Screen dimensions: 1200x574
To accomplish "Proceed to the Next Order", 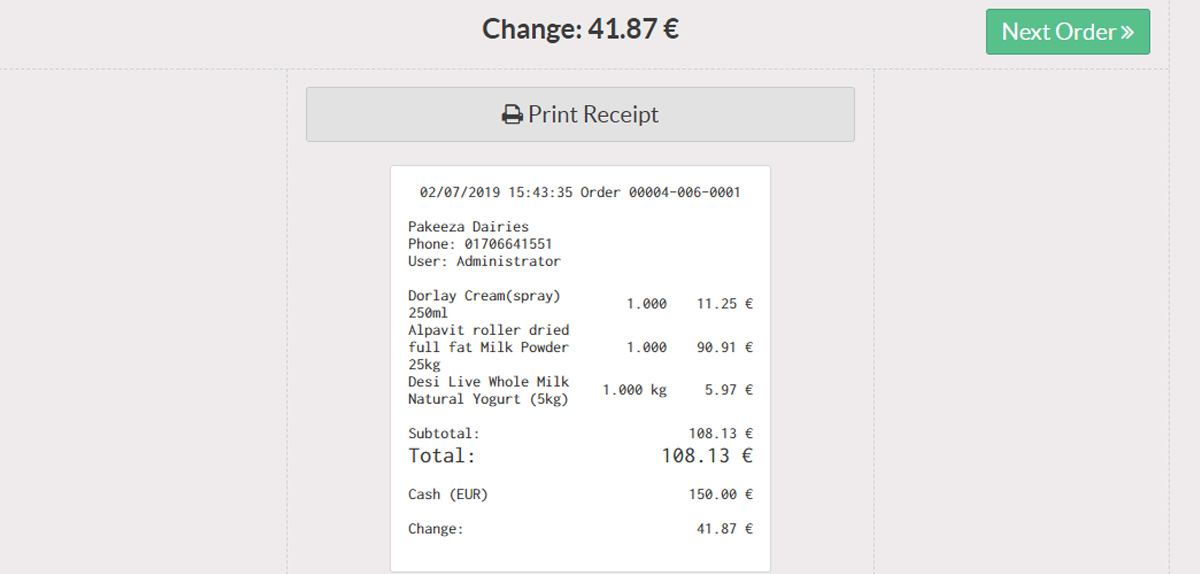I will [1068, 32].
